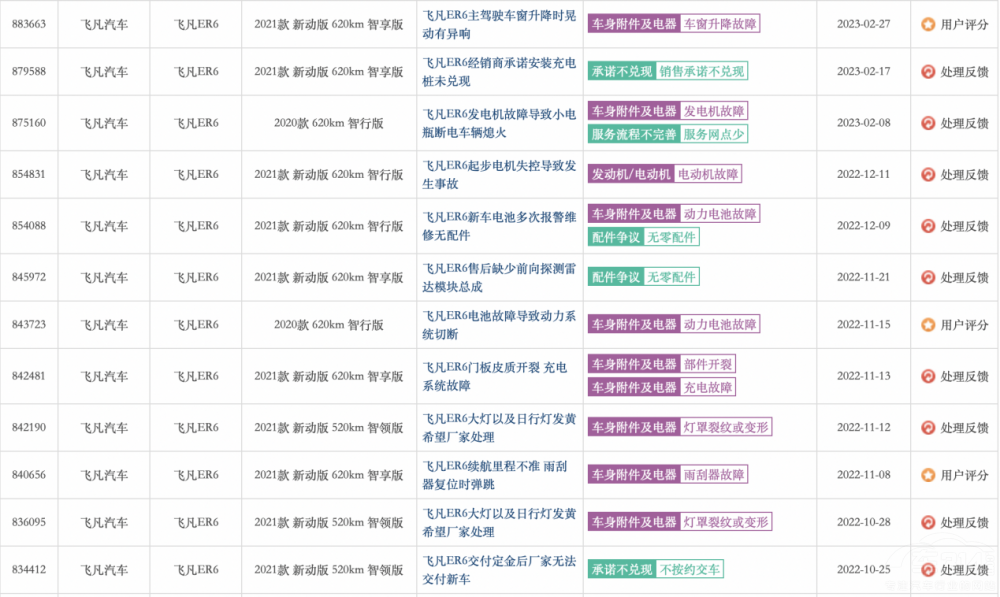Click the 用户评分 star icon for complaint 840656

(x=928, y=475)
